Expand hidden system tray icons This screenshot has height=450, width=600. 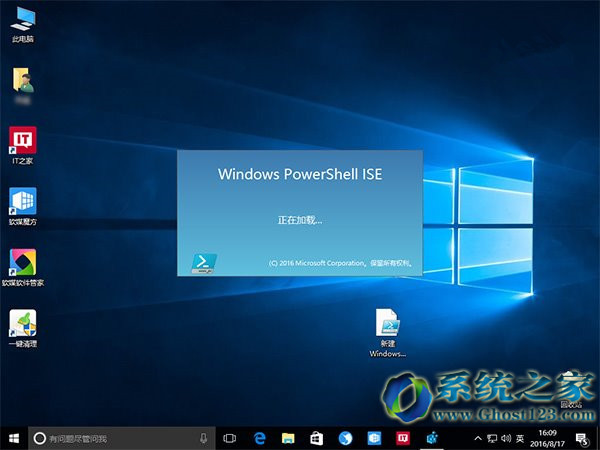point(478,438)
